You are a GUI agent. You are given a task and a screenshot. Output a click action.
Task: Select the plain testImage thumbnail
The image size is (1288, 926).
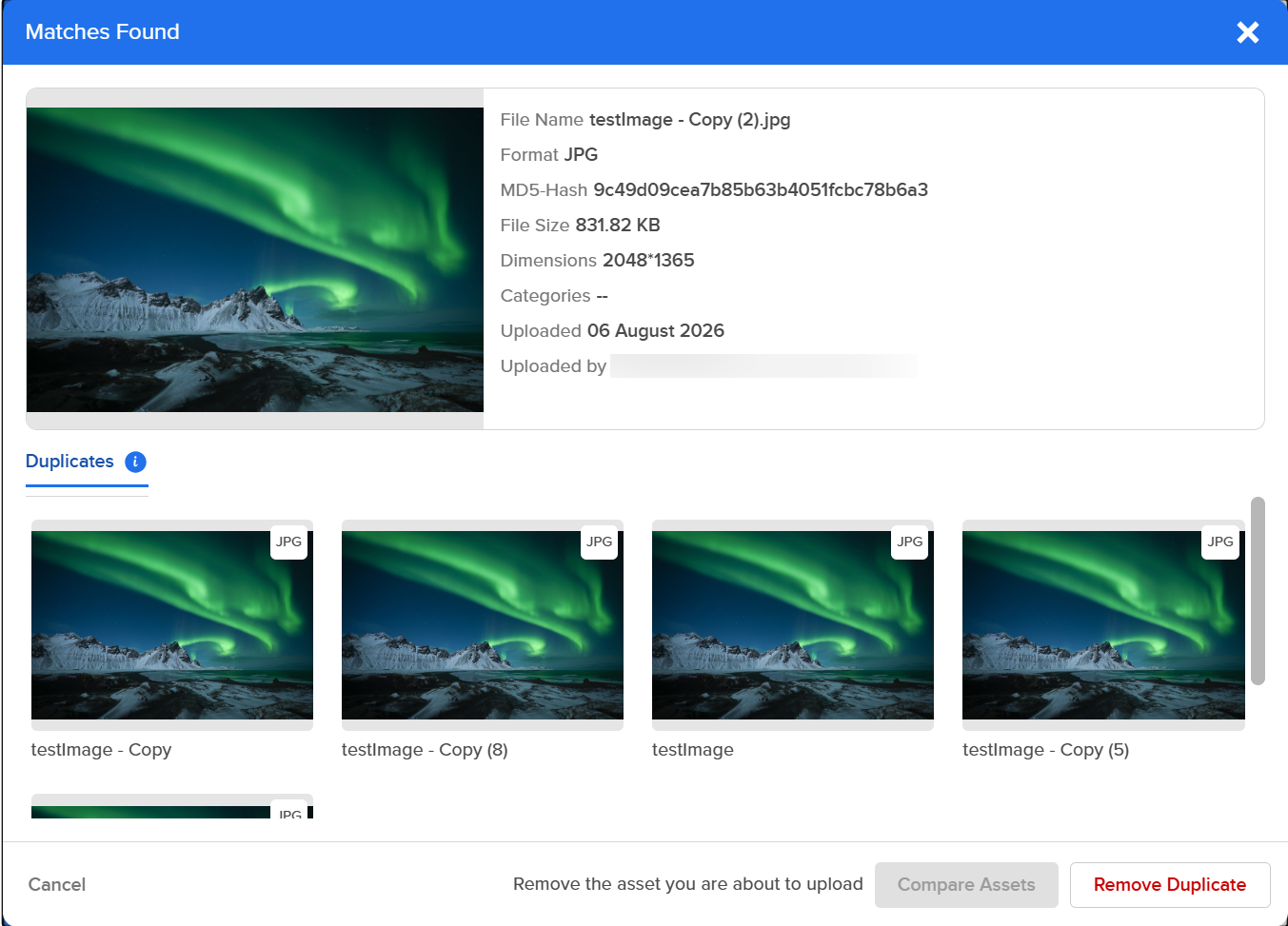(x=793, y=625)
